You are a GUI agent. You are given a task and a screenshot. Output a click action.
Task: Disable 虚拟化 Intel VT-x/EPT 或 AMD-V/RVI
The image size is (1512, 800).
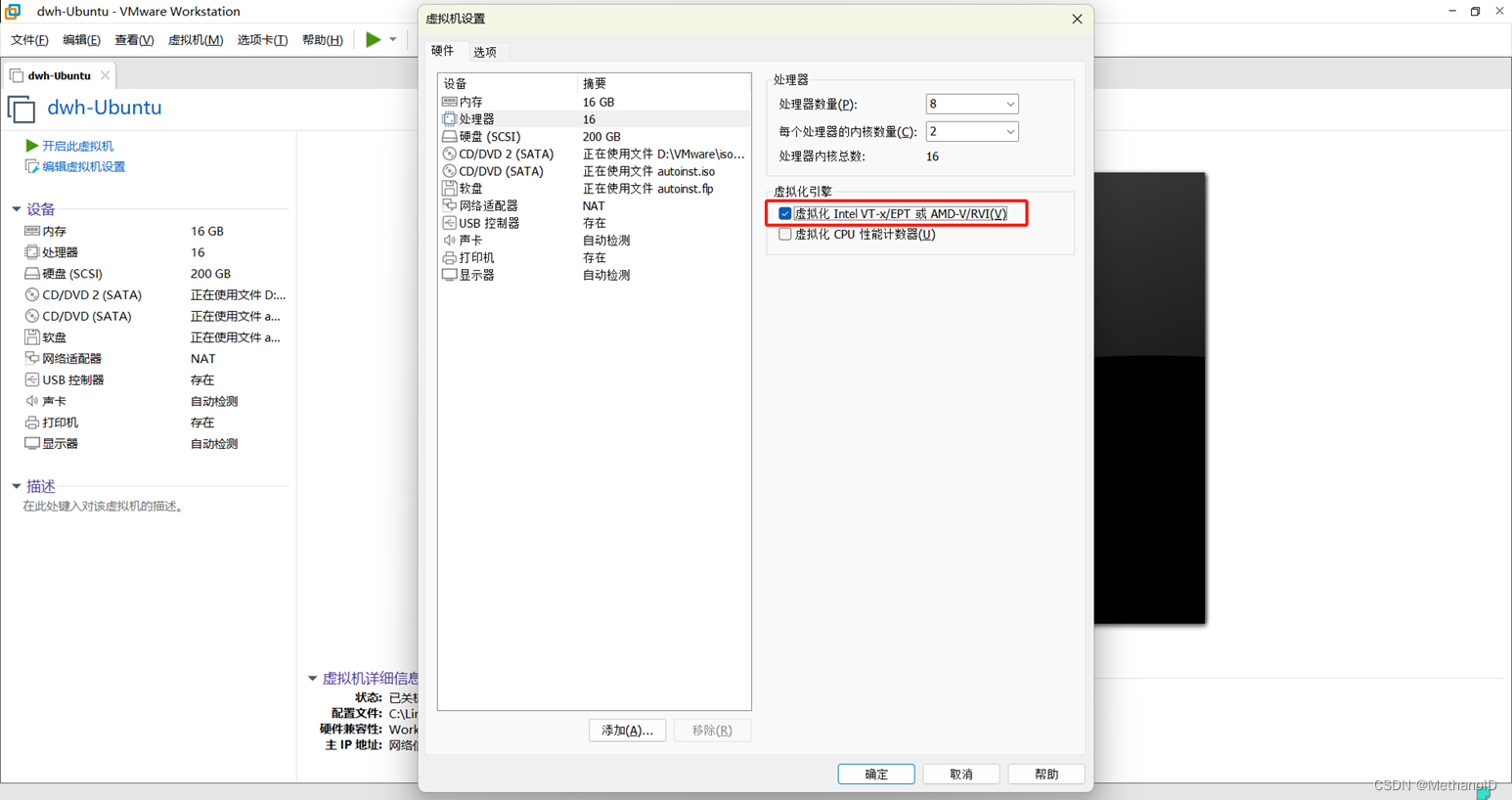point(784,213)
